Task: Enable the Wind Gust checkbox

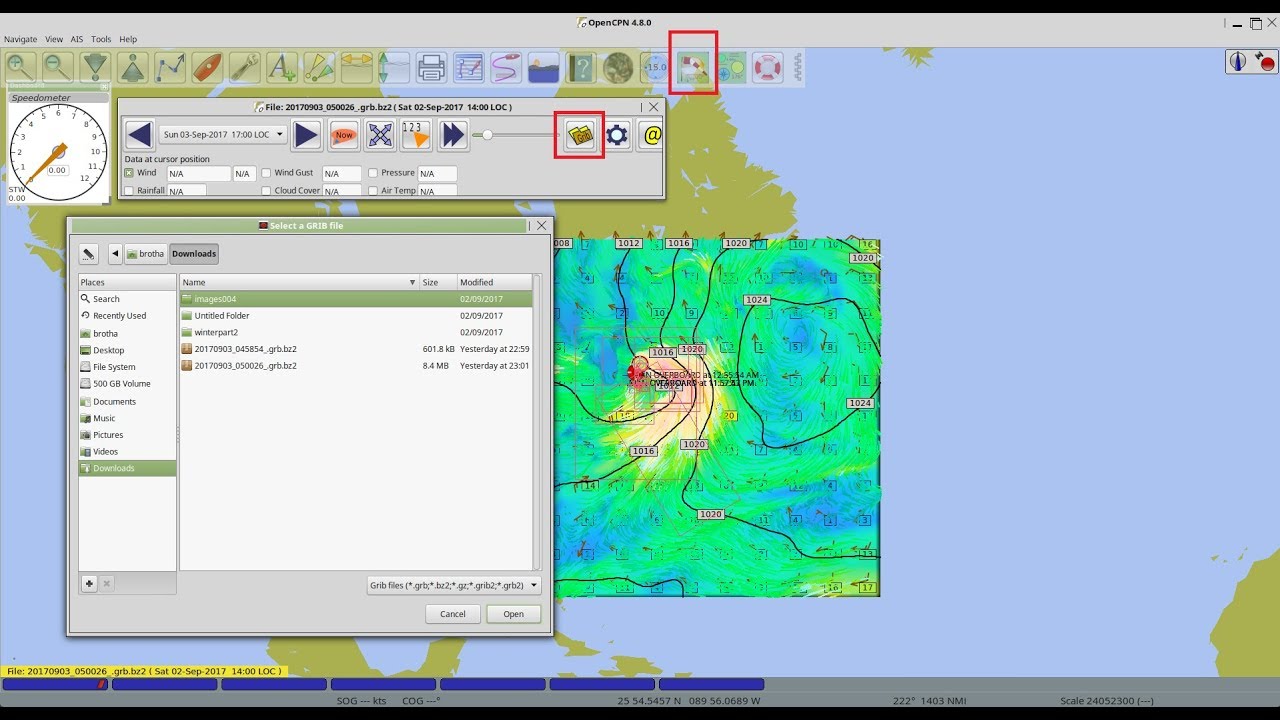Action: tap(266, 173)
